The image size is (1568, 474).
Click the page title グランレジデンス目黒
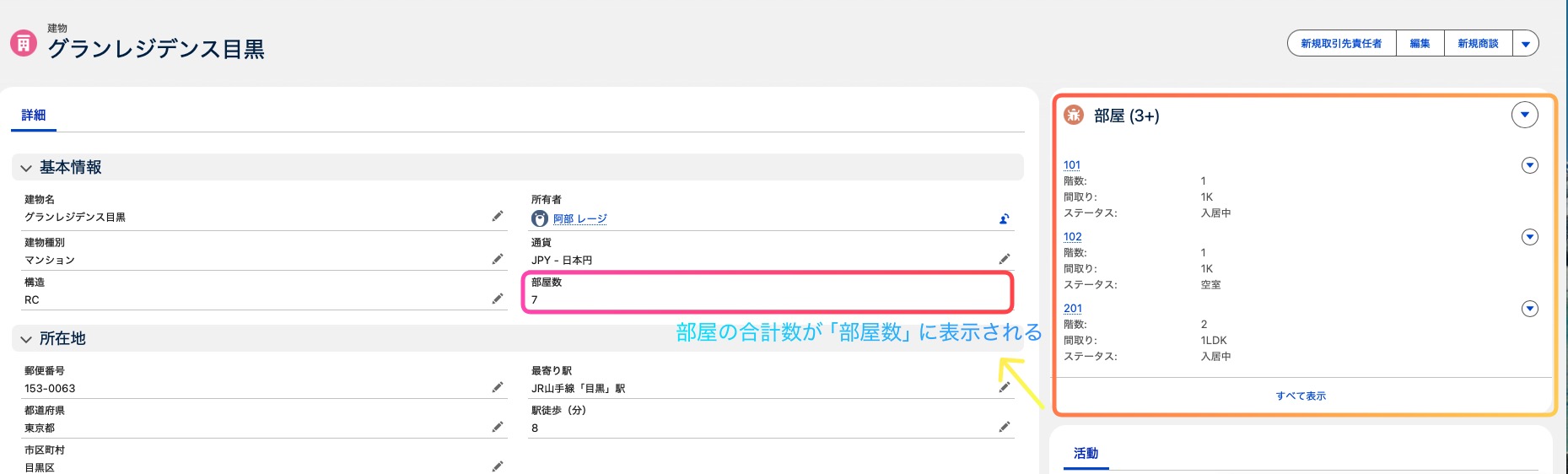156,49
